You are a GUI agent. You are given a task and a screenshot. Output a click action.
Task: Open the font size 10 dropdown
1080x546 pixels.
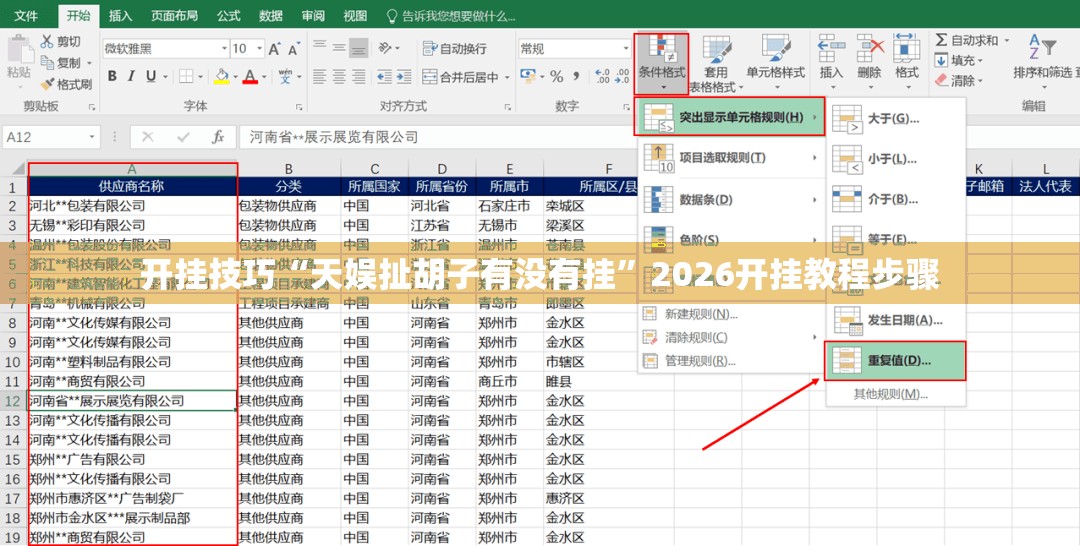[260, 48]
